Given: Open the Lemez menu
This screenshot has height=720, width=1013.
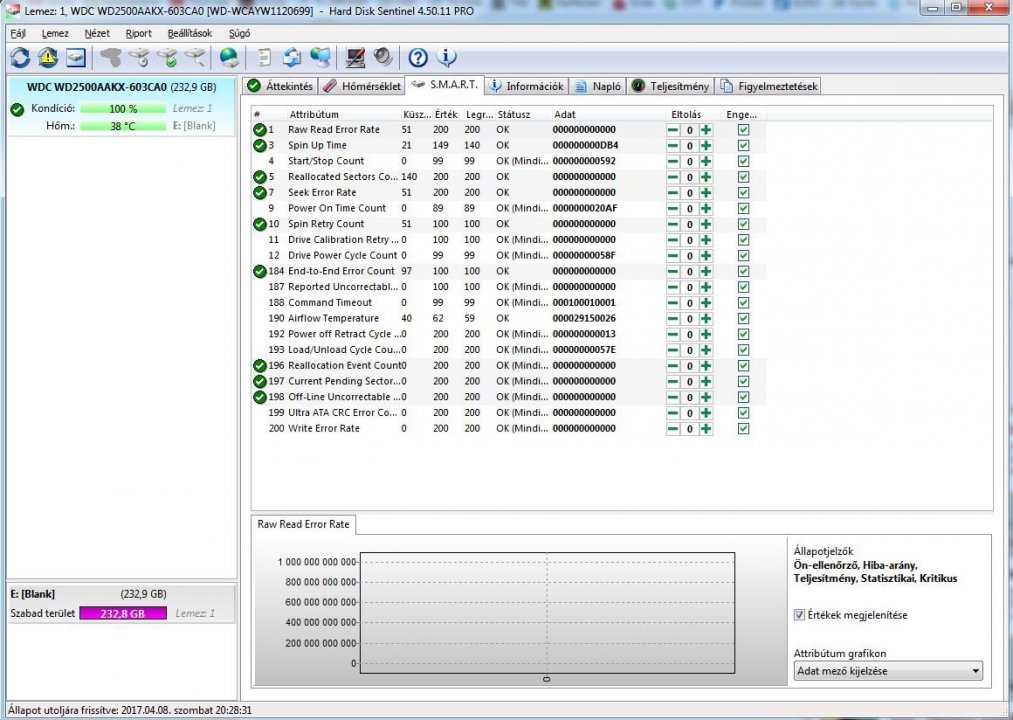Looking at the screenshot, I should tap(55, 34).
